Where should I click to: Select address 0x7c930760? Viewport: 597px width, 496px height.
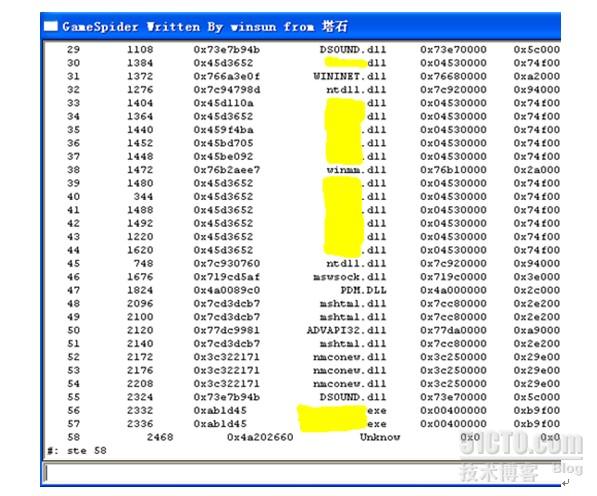click(227, 263)
